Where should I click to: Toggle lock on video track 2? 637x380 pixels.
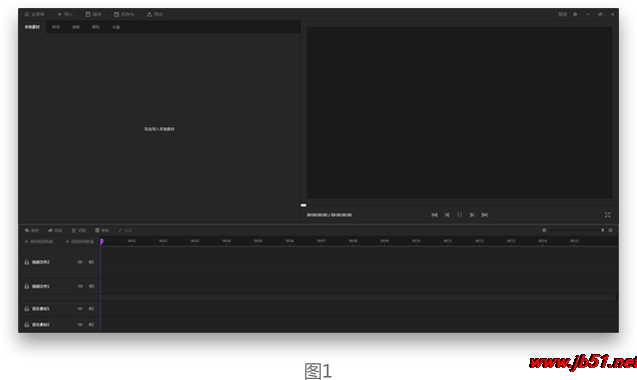[26, 262]
